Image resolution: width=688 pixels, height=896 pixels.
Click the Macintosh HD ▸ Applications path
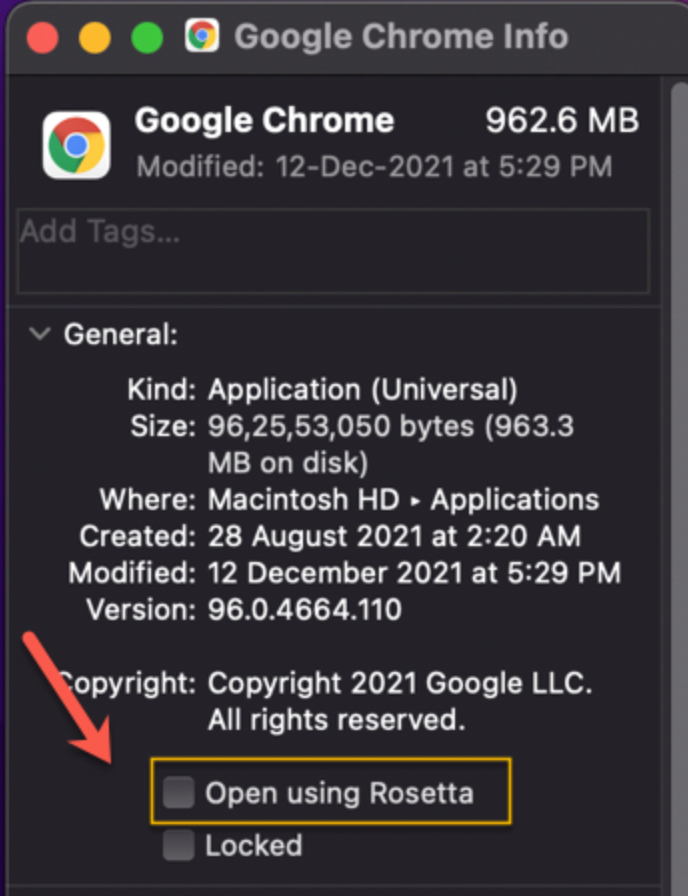[x=403, y=499]
